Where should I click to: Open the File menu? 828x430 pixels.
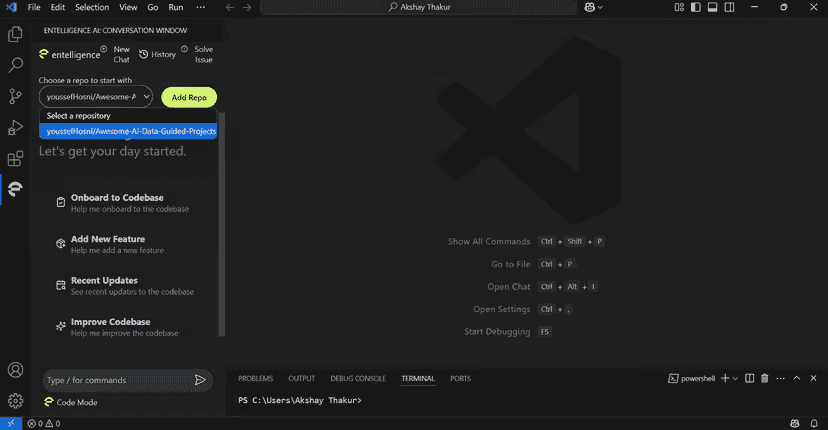click(34, 7)
